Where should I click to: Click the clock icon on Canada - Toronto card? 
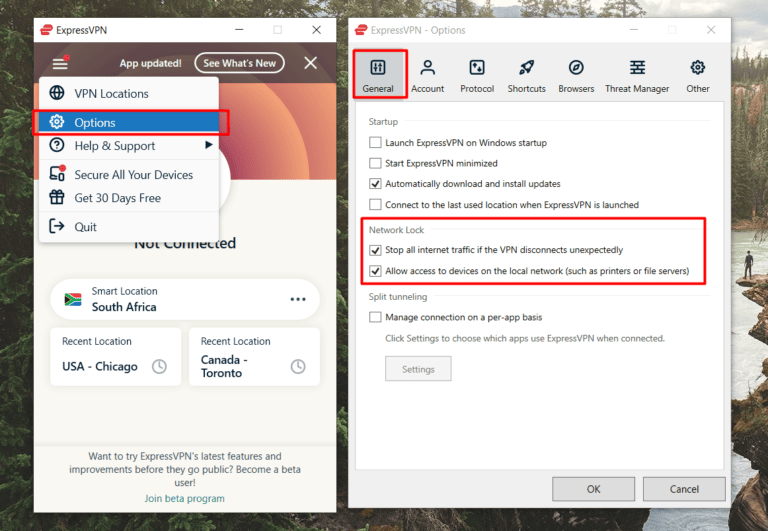pos(298,366)
